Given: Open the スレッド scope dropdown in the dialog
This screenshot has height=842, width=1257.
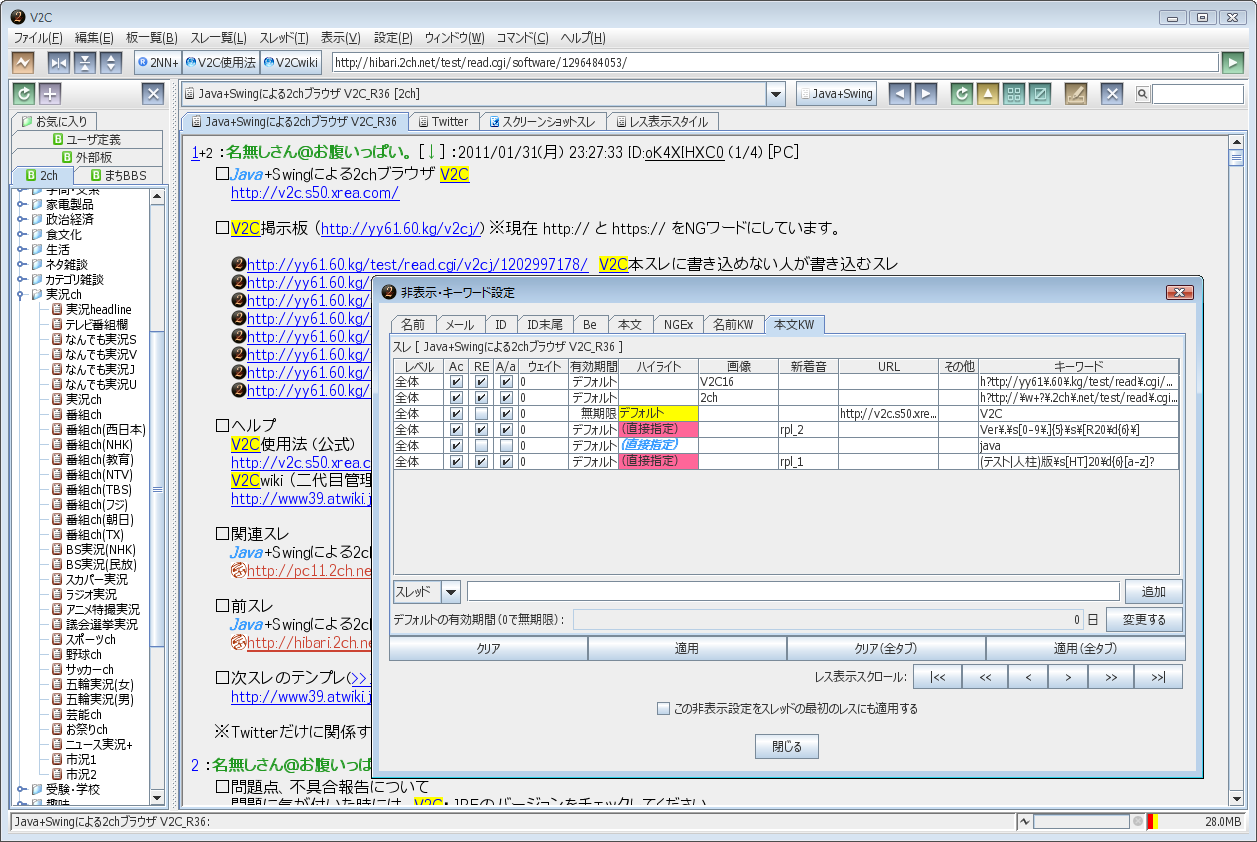Looking at the screenshot, I should click(x=450, y=592).
